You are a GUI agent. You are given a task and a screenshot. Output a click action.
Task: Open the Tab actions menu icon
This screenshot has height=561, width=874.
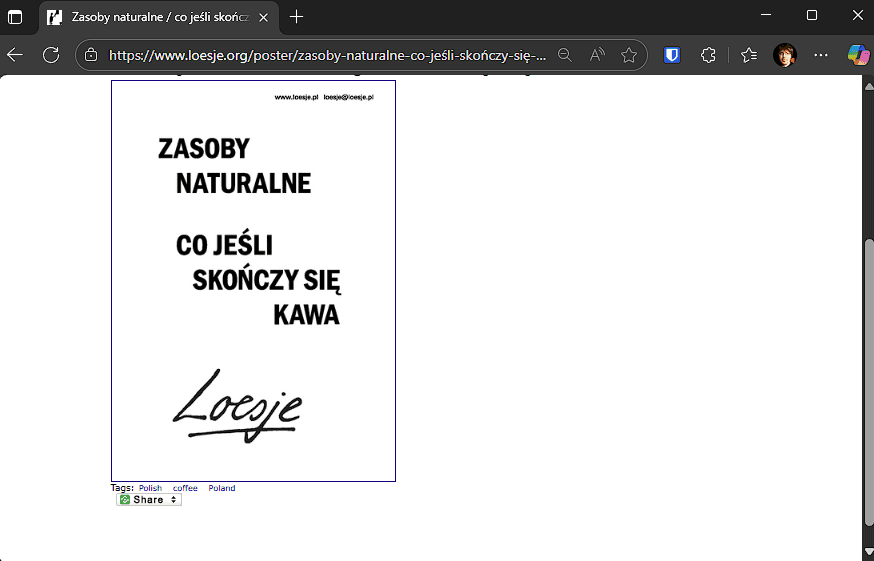tap(15, 17)
